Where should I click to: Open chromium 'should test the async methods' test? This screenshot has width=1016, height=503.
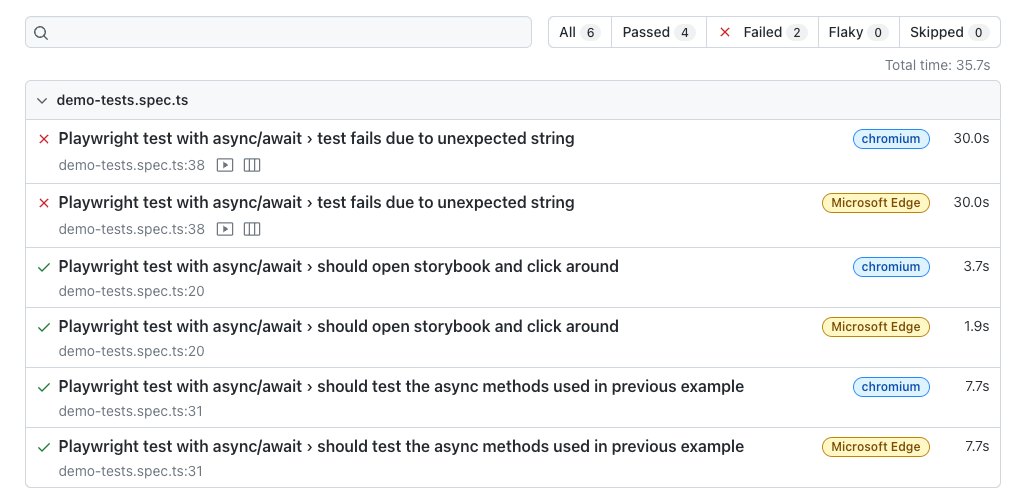click(400, 387)
